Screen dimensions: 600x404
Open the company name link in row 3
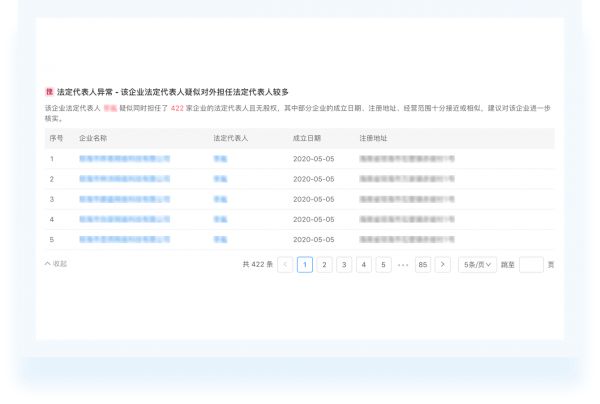pyautogui.click(x=124, y=199)
